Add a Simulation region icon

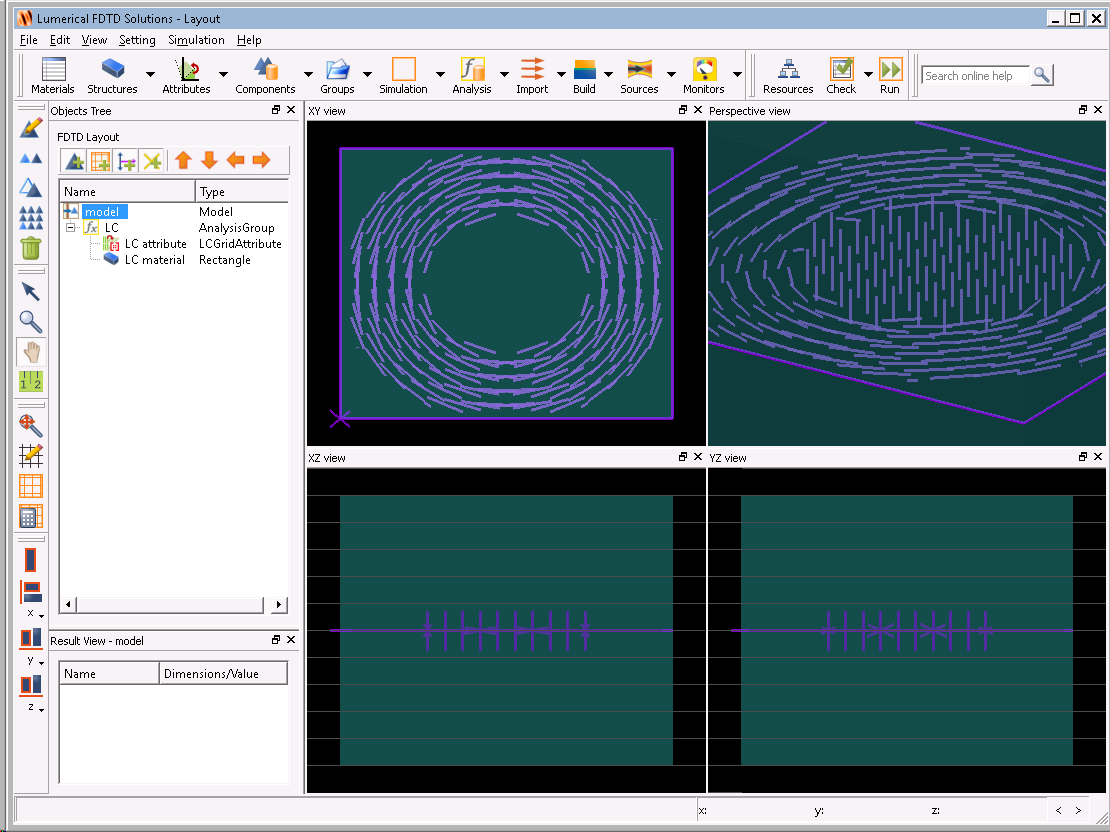tap(404, 69)
